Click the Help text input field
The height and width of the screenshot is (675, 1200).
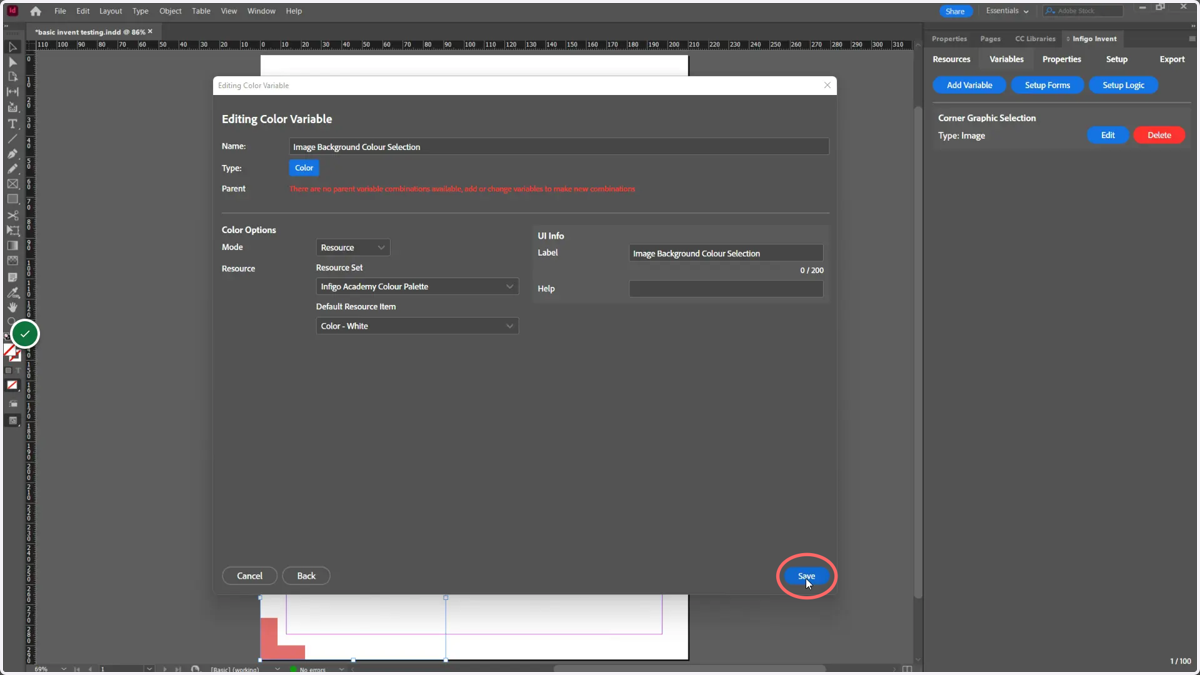click(x=726, y=289)
